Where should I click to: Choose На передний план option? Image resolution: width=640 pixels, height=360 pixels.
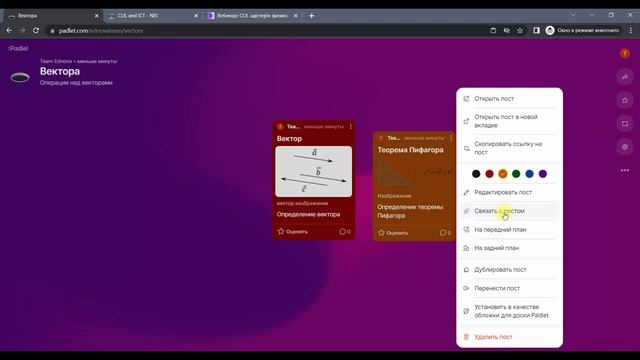point(509,229)
